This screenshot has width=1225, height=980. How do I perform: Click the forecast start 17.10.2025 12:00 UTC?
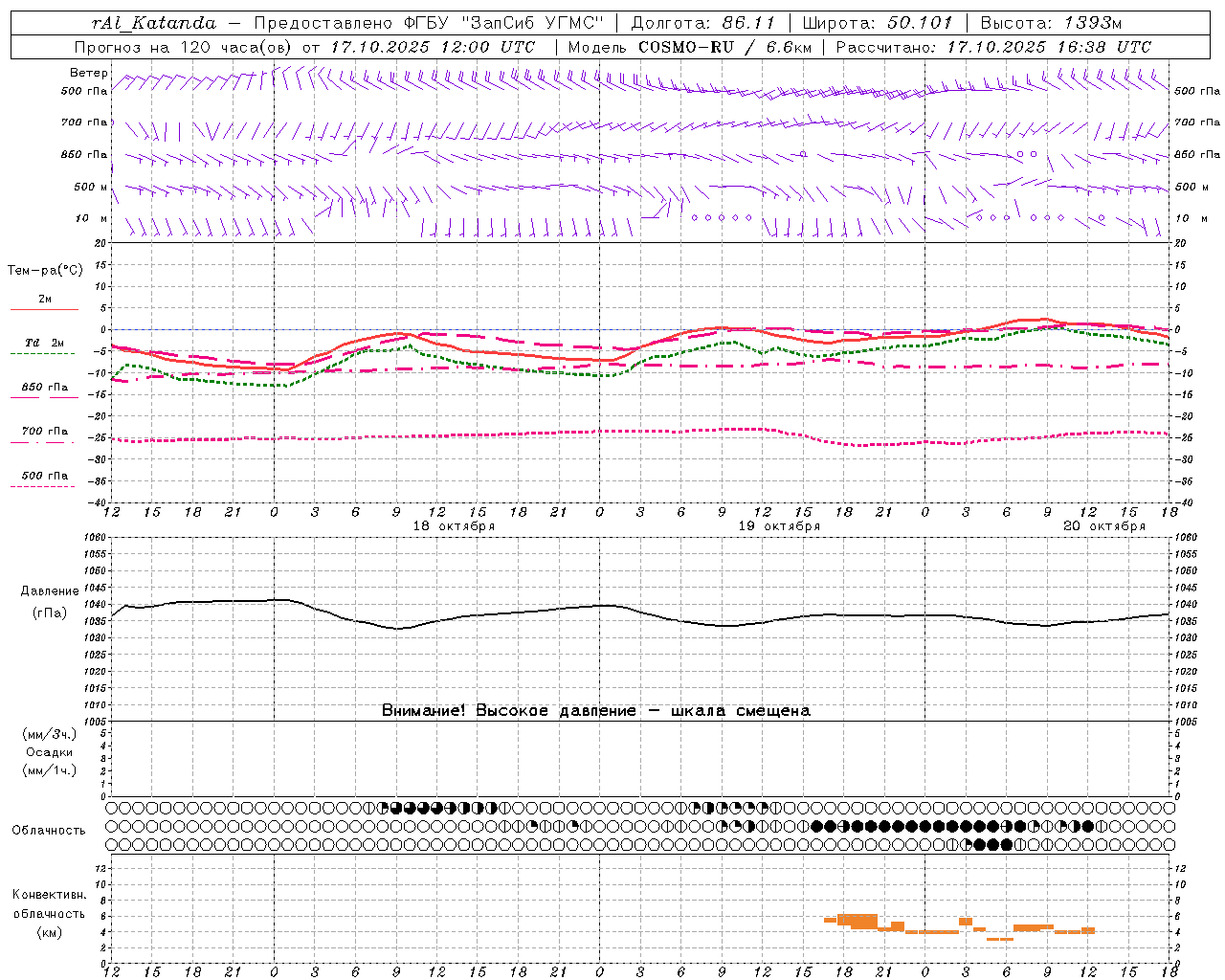433,47
